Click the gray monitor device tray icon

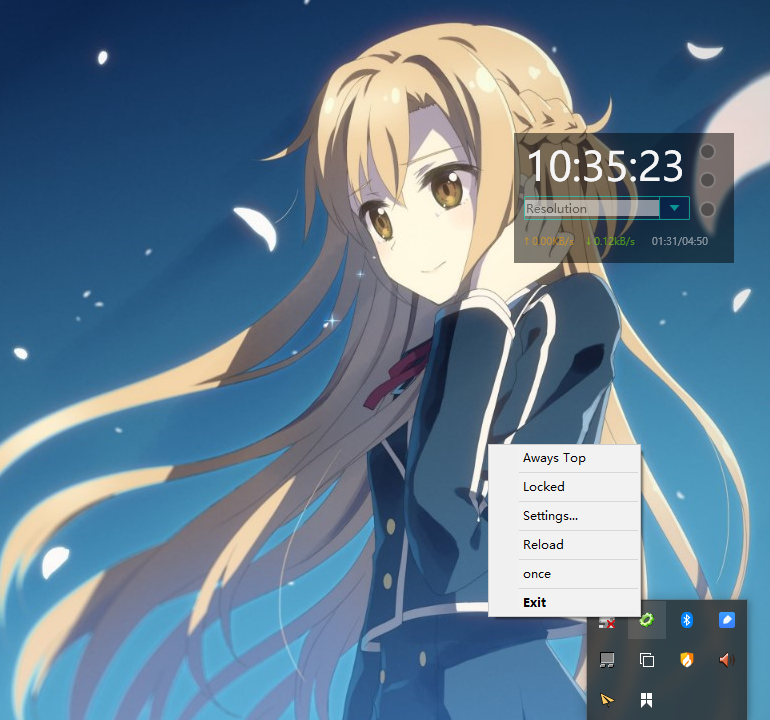pos(607,660)
